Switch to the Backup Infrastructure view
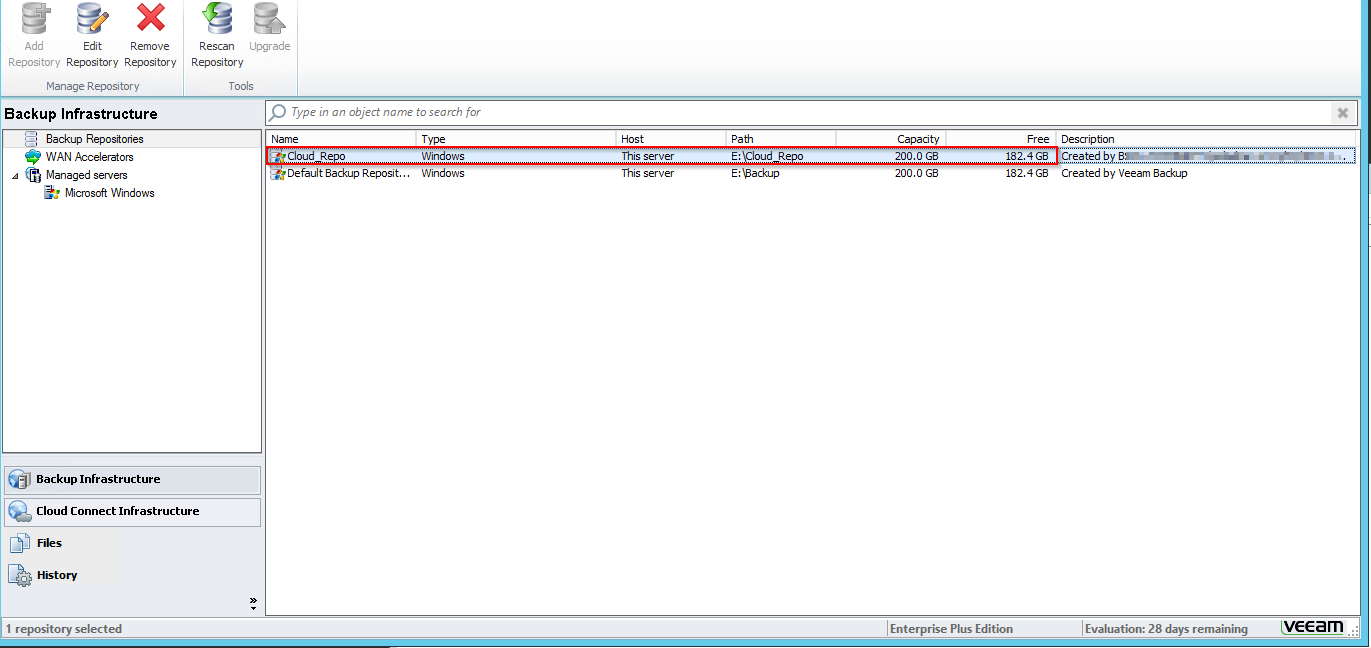This screenshot has height=648, width=1371. [132, 480]
